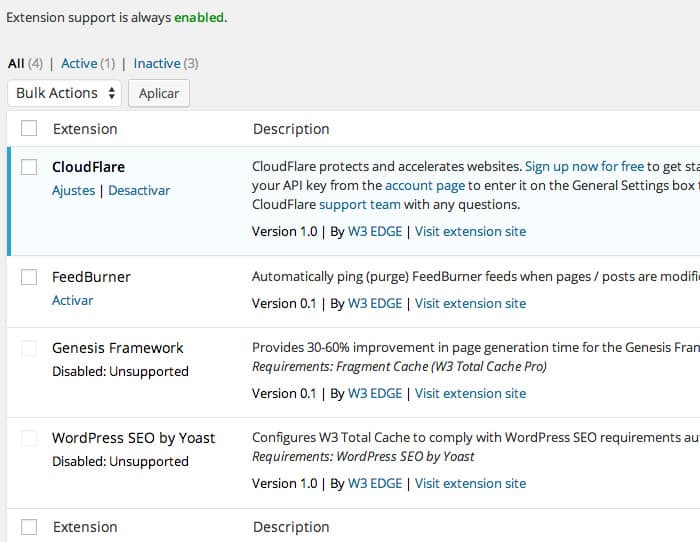Open the Bulk Actions dropdown
This screenshot has width=700, height=542.
point(64,93)
